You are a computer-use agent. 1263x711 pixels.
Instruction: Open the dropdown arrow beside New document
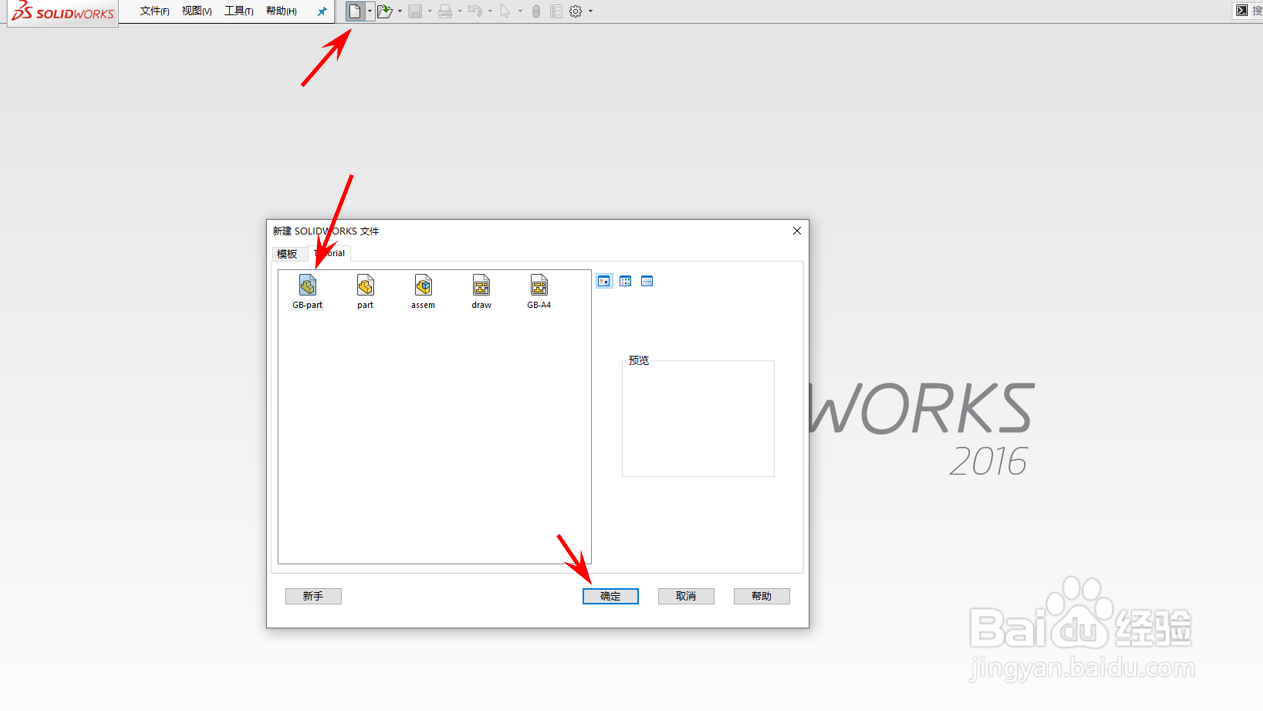[370, 11]
